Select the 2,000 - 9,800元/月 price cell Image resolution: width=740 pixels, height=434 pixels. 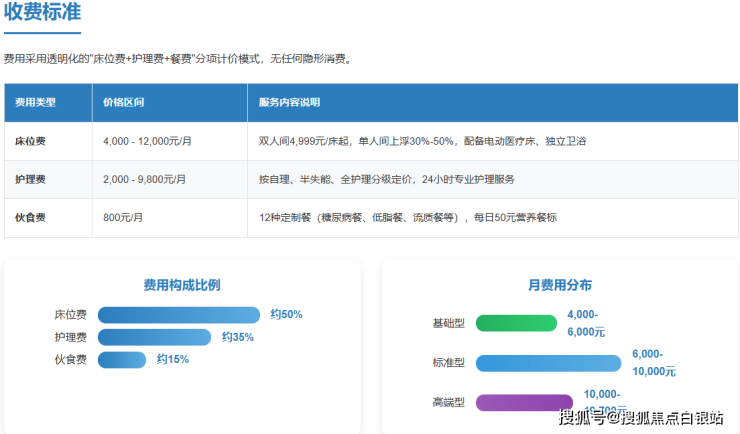144,179
